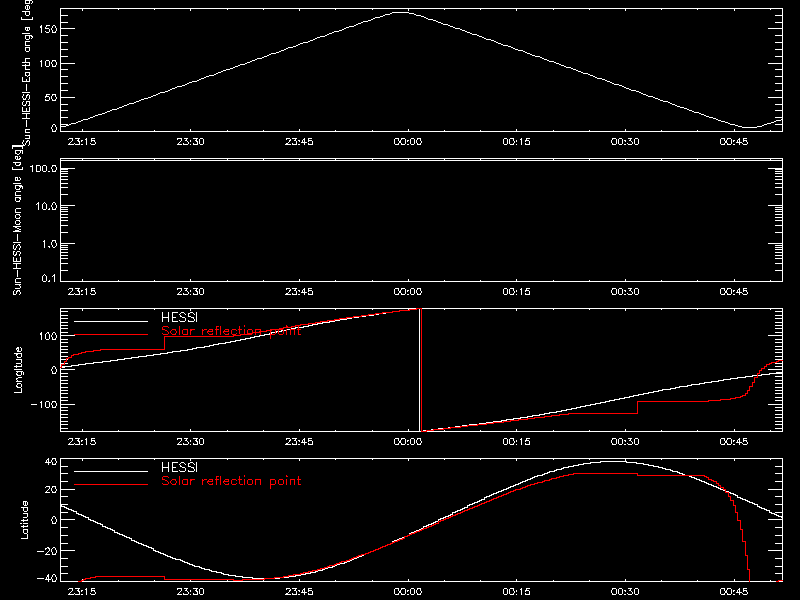The width and height of the screenshot is (800, 600).
Task: Click red legend line in latitude plot
Action: coord(111,484)
